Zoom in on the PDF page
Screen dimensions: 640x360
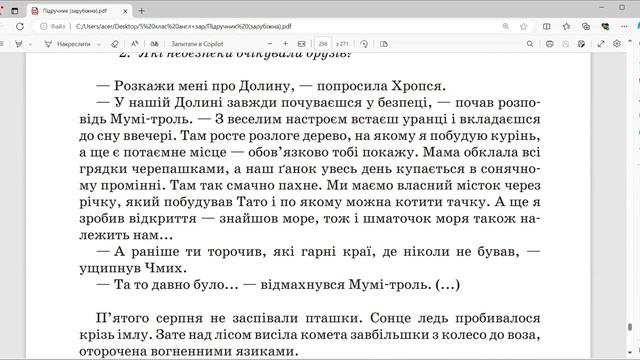[285, 44]
